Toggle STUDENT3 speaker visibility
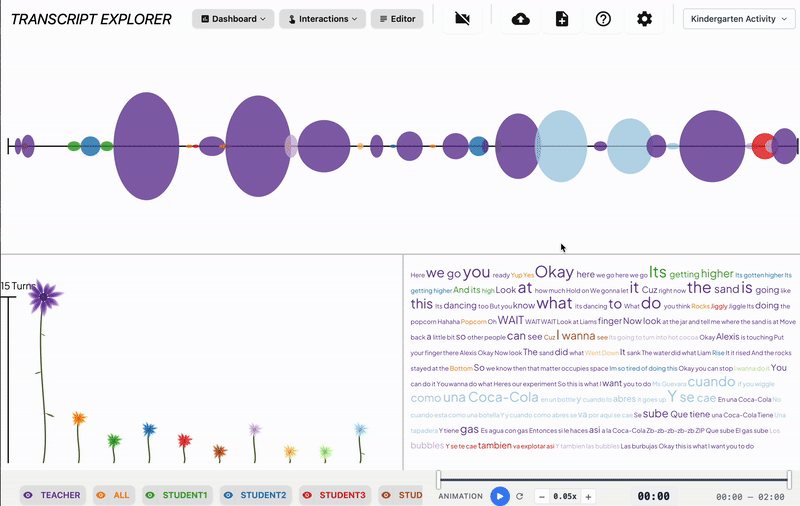Screen dimensions: 800x506 [x=335, y=495]
